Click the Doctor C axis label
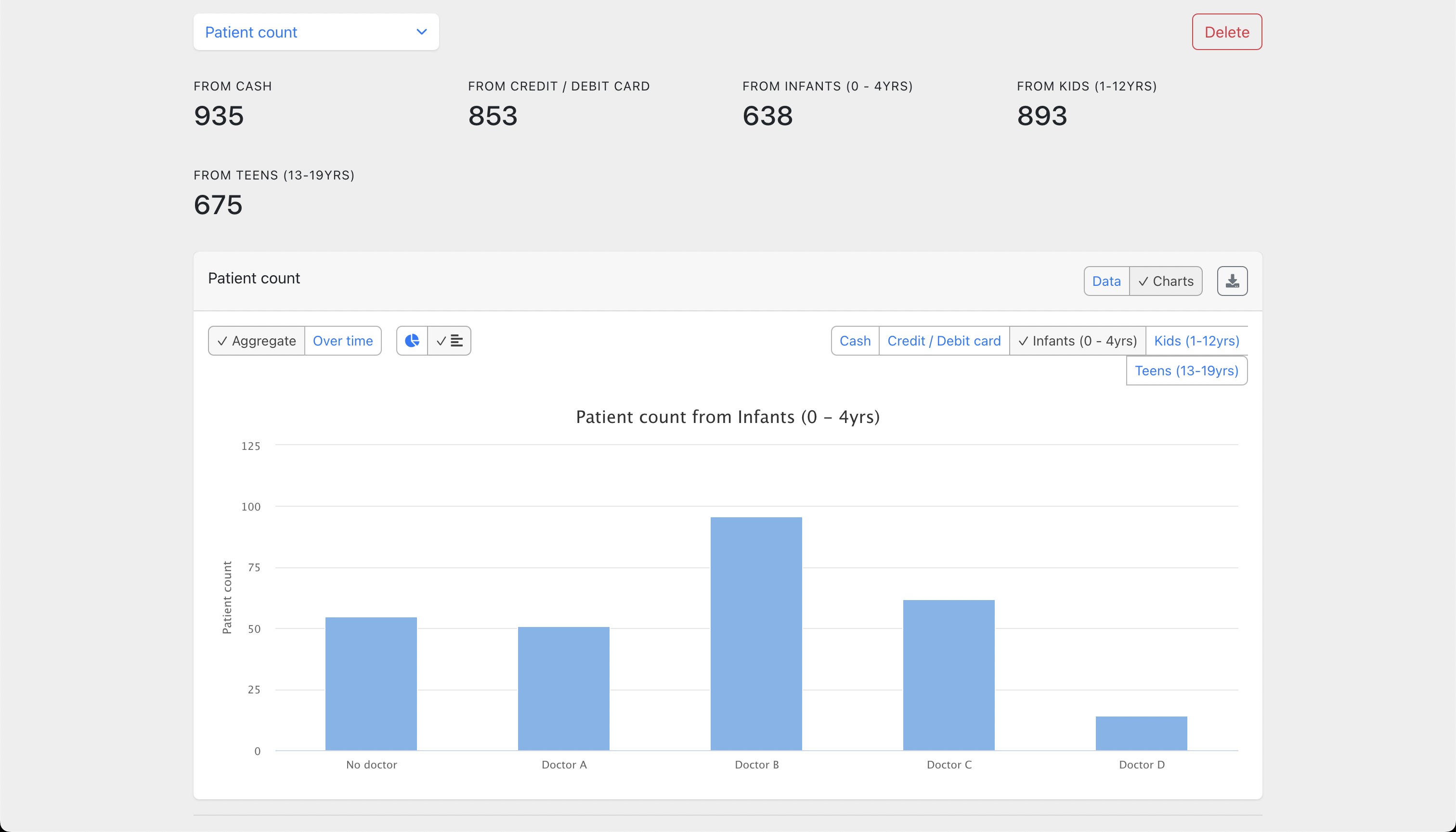 coord(949,765)
